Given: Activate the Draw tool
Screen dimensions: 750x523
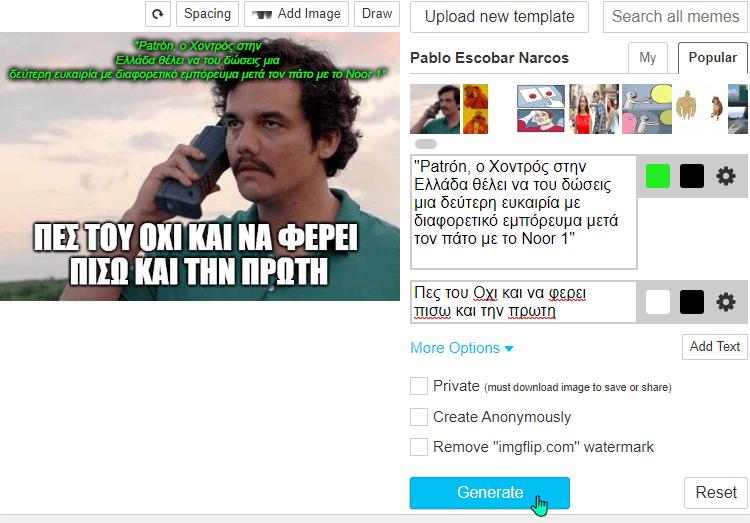Looking at the screenshot, I should click(x=377, y=14).
